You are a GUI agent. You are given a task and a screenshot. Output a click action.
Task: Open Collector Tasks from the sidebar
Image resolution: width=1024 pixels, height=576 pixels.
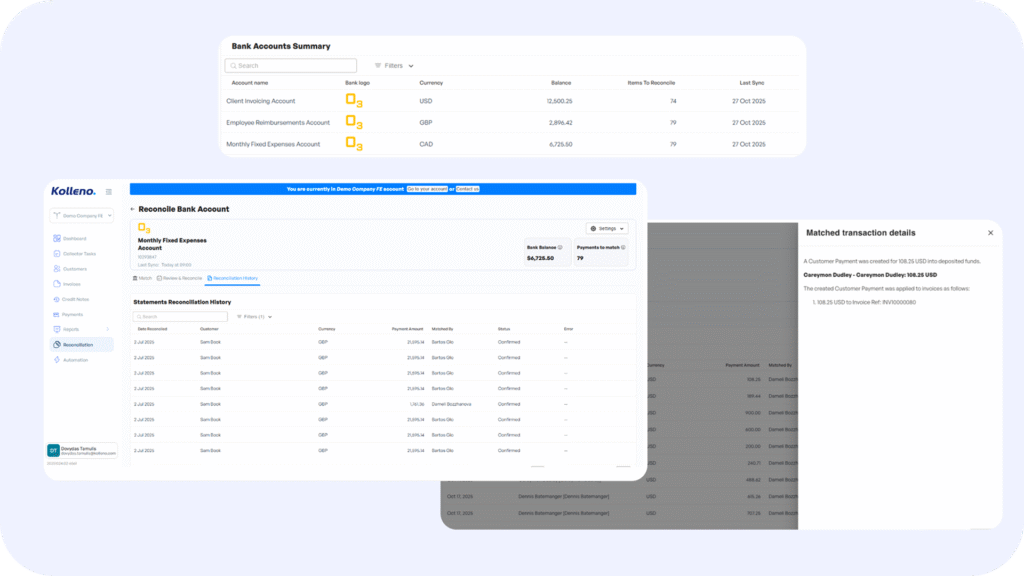click(x=56, y=253)
